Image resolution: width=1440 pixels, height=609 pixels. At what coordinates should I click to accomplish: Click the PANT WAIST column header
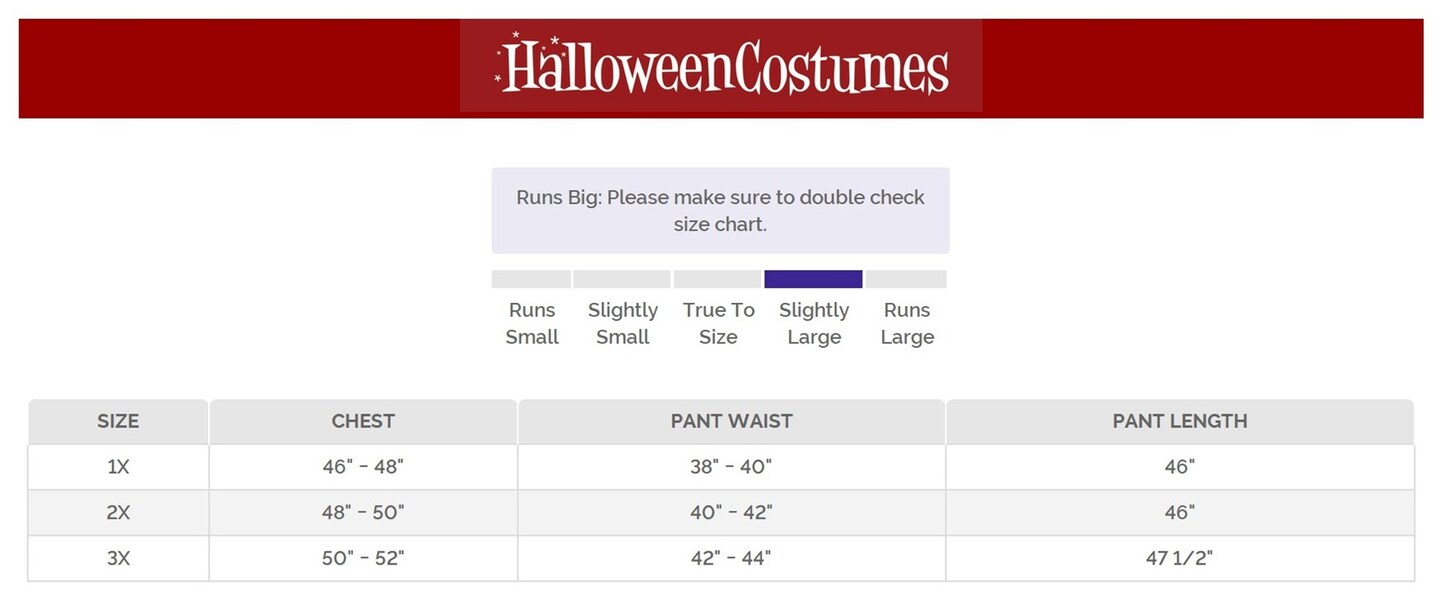tap(731, 421)
